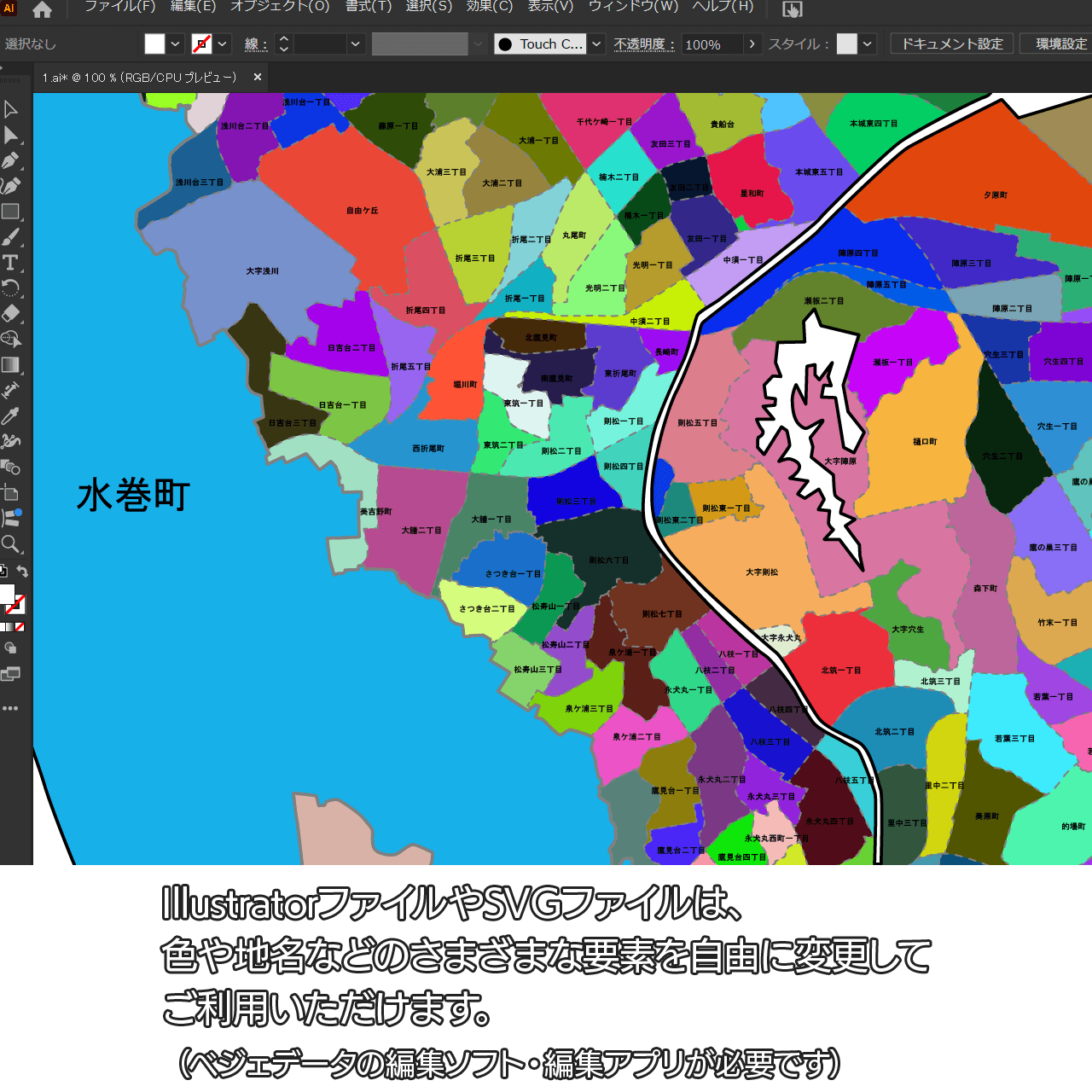Viewport: 1092px width, 1092px height.
Task: Select the Pen tool
Action: pos(11,160)
